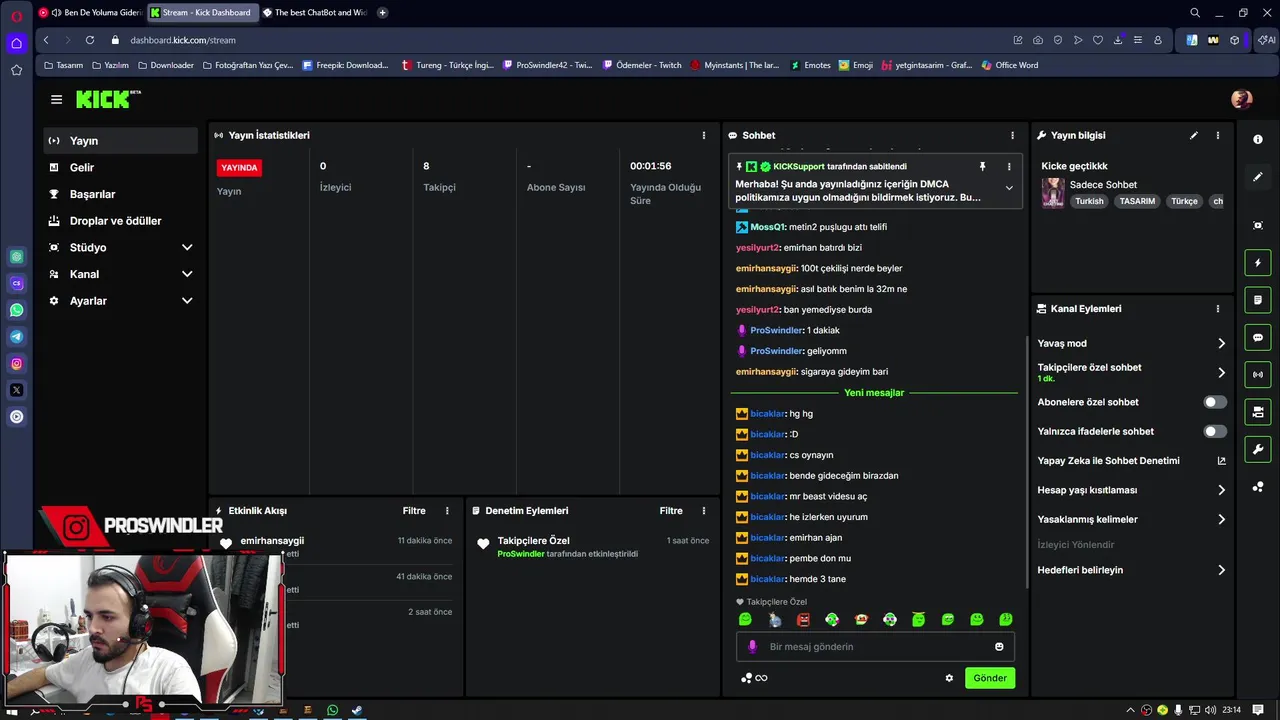1280x720 pixels.
Task: Open Kanal Eylemleri three-dot menu
Action: tap(1217, 309)
